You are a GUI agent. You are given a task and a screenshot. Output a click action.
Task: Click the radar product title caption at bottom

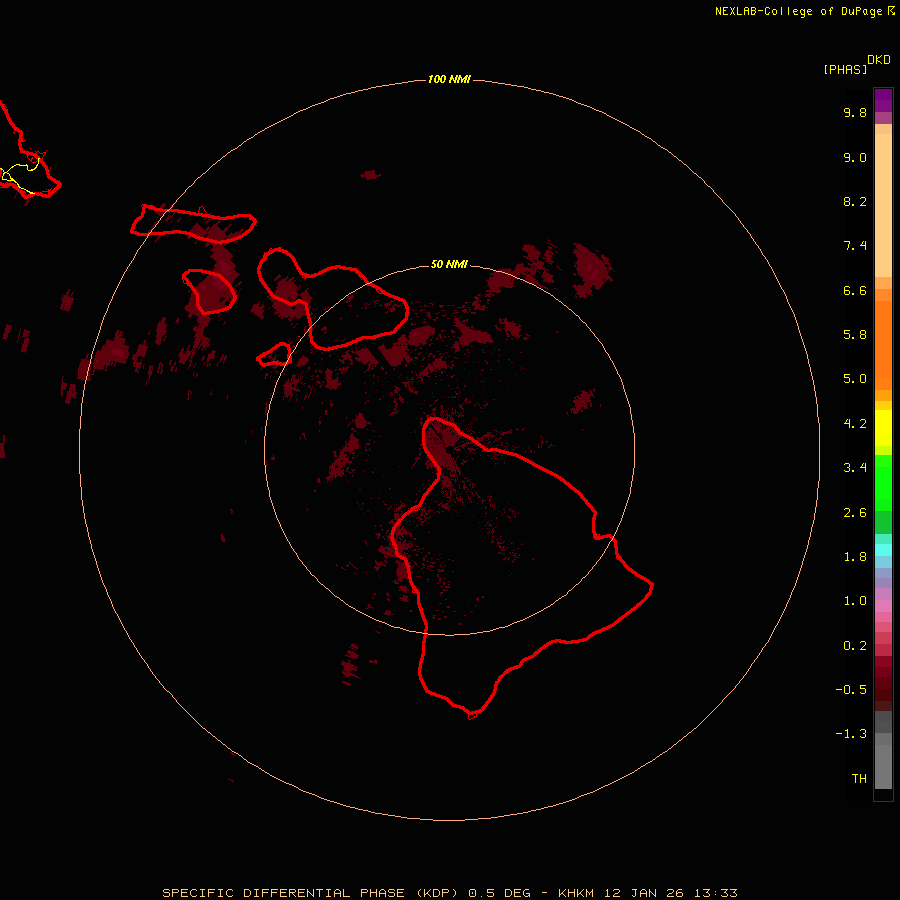449,893
